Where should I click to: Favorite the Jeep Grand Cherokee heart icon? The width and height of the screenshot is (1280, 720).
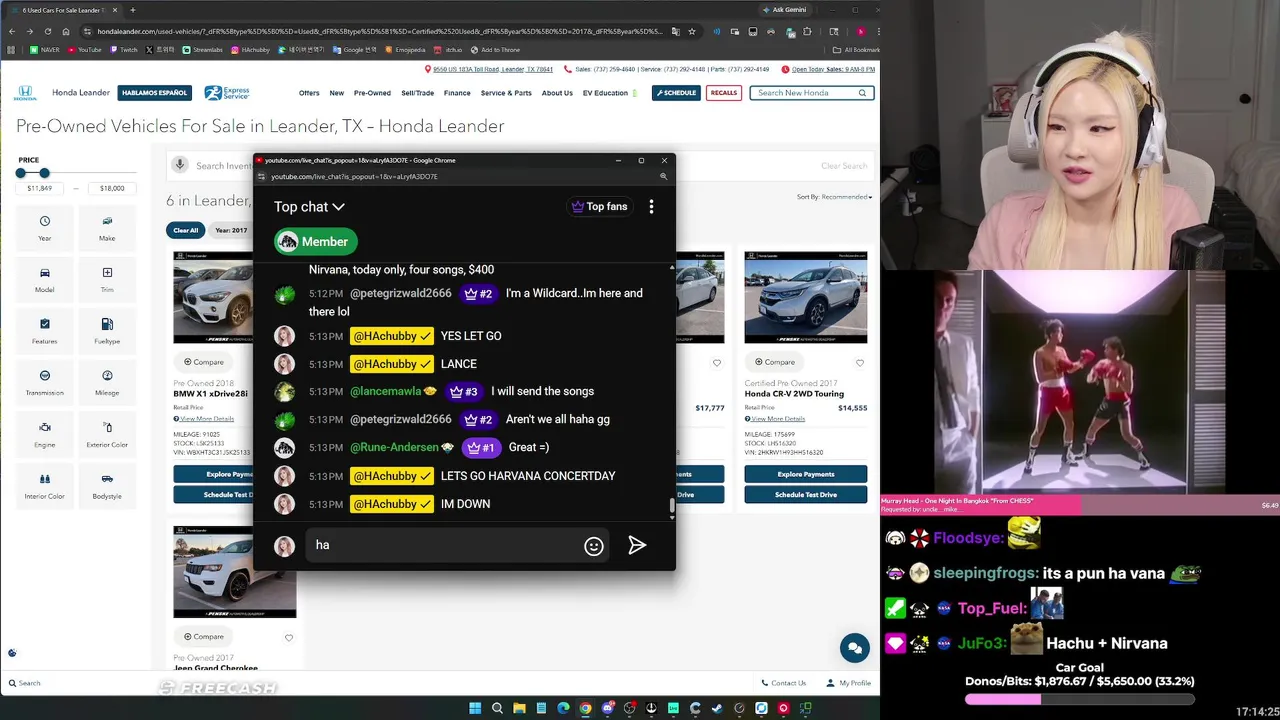coord(289,637)
